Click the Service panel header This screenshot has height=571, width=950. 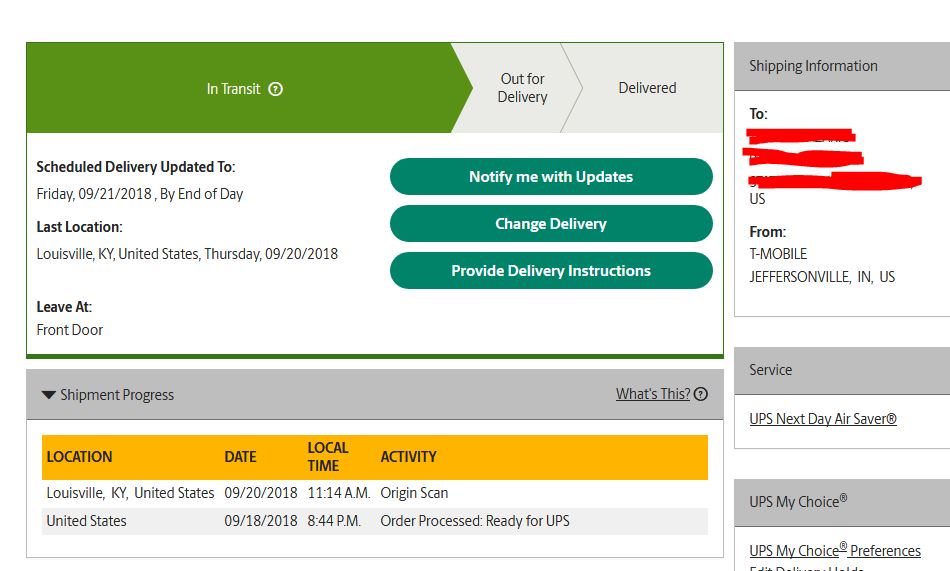pos(842,370)
